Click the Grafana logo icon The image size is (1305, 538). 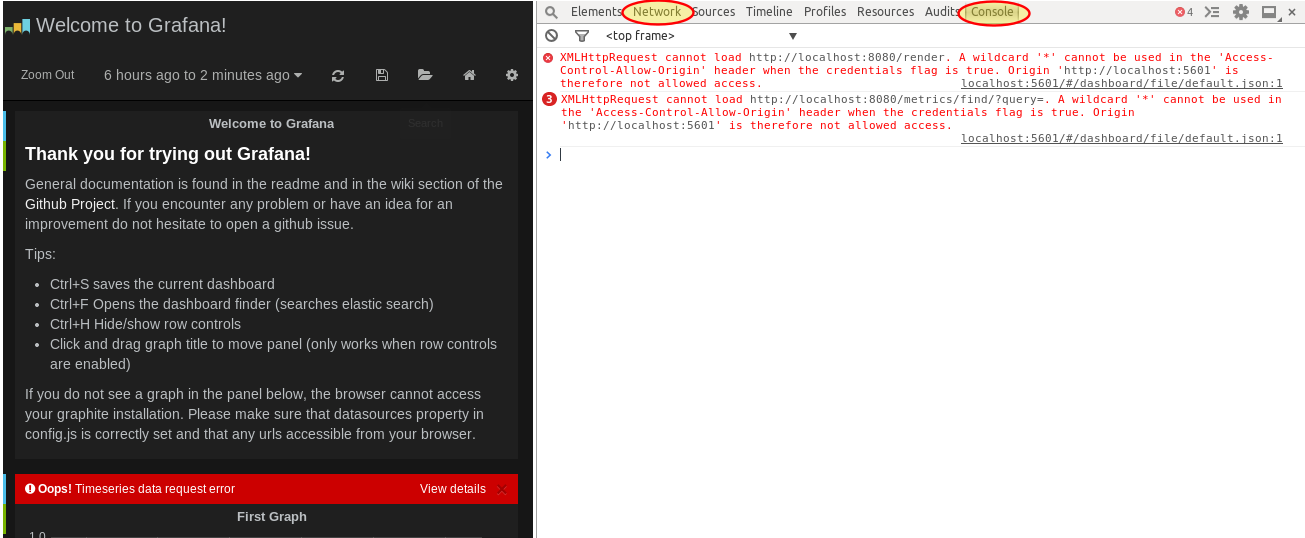(x=17, y=26)
